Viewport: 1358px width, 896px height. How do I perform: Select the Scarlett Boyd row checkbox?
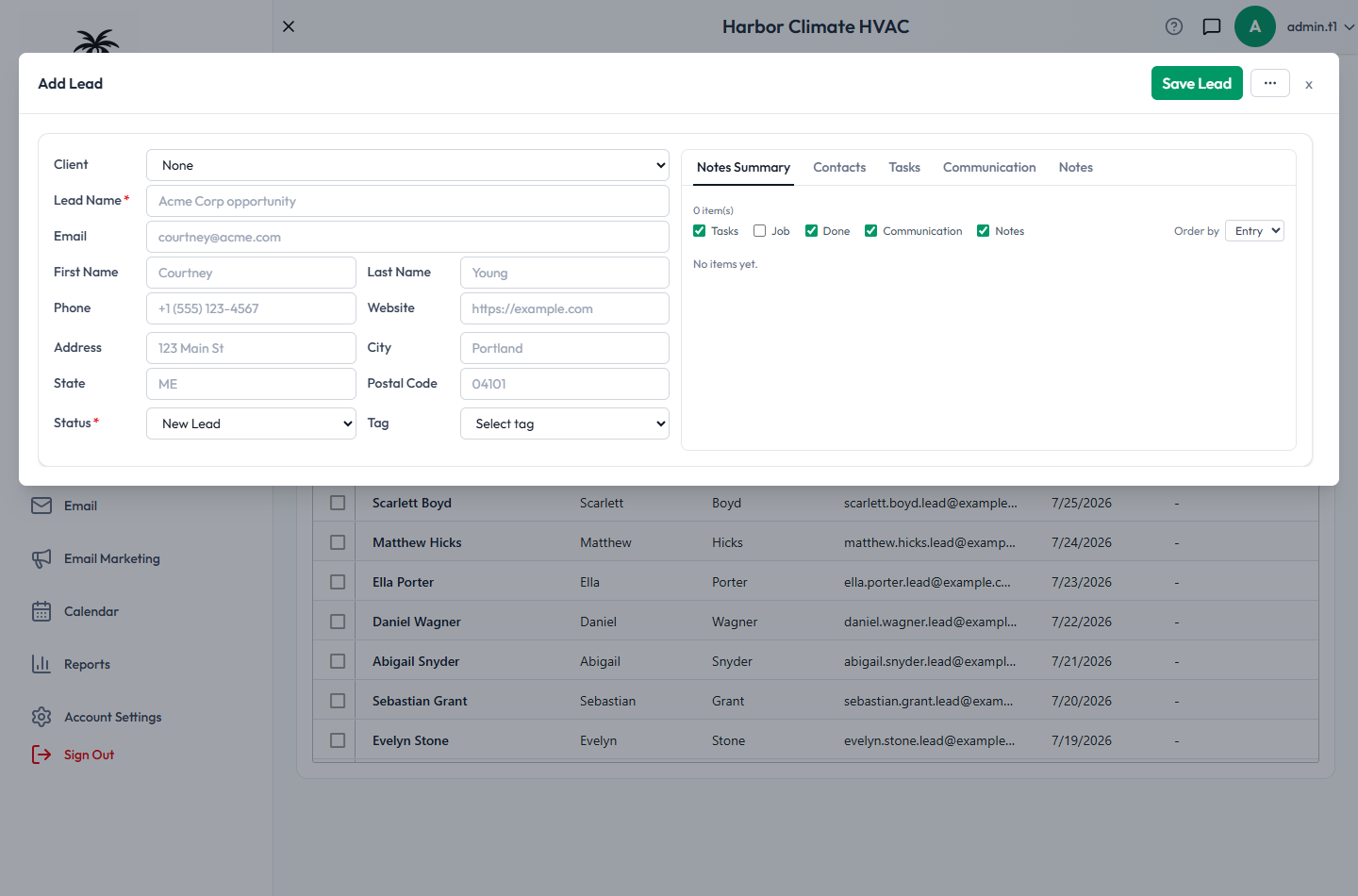click(338, 503)
